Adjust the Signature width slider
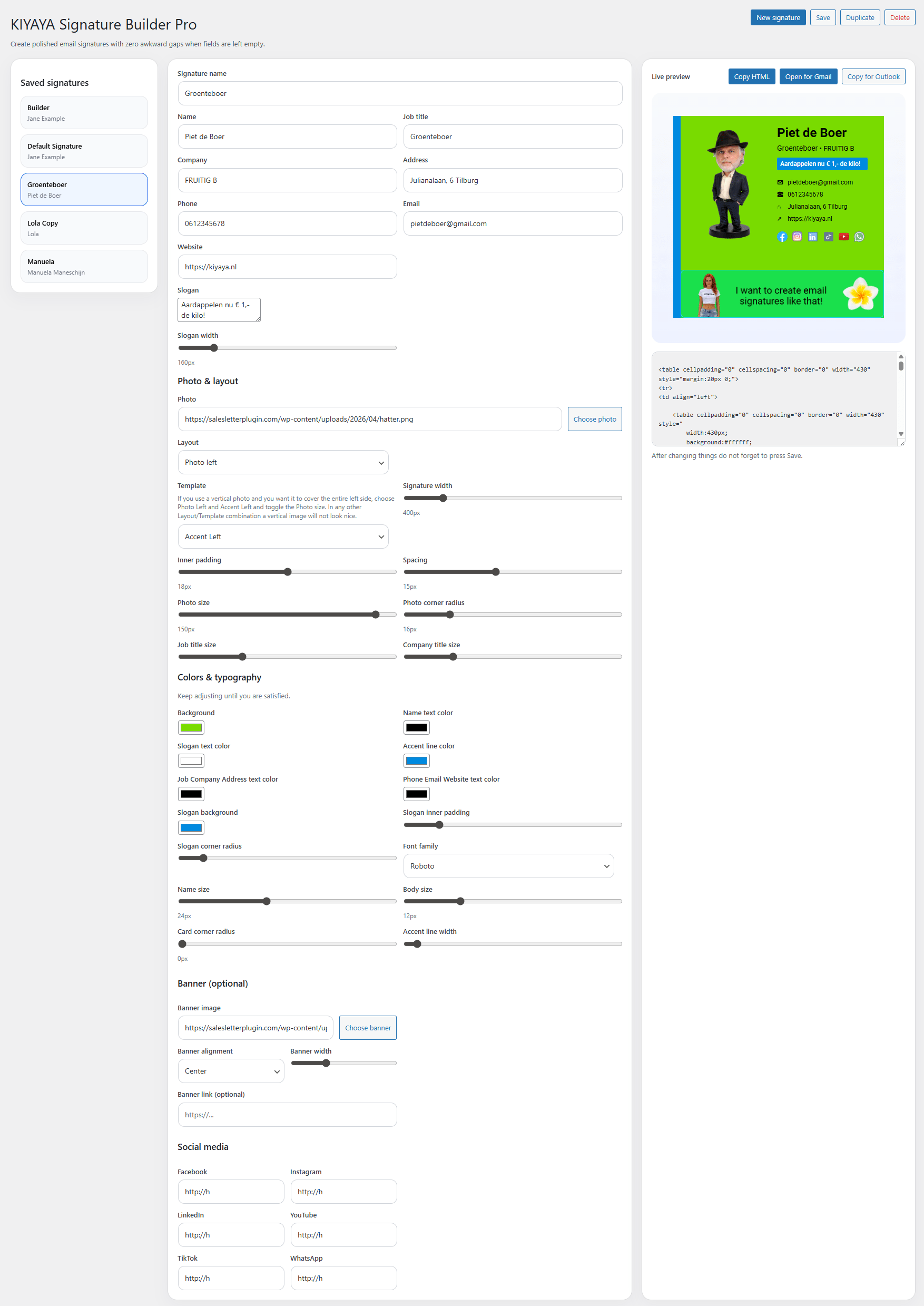This screenshot has height=1306, width=924. coord(443,498)
